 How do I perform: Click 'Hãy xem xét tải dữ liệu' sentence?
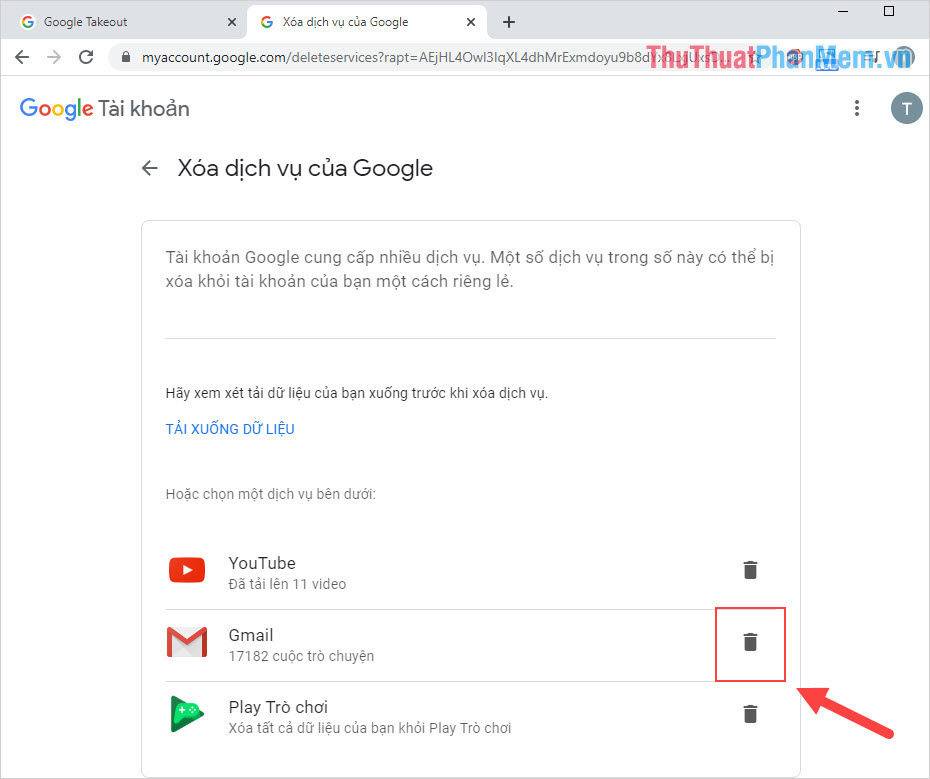356,393
